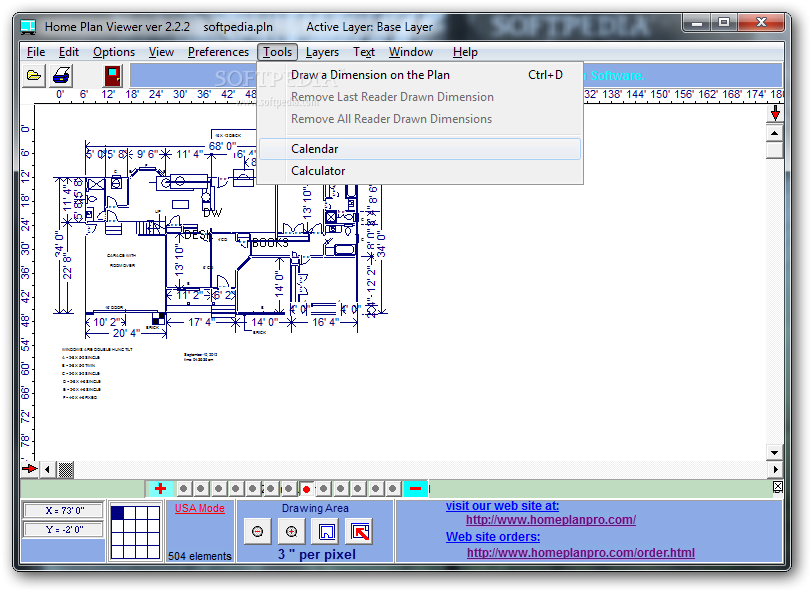Click the Home Plan Viewer title bar icon

28,26
